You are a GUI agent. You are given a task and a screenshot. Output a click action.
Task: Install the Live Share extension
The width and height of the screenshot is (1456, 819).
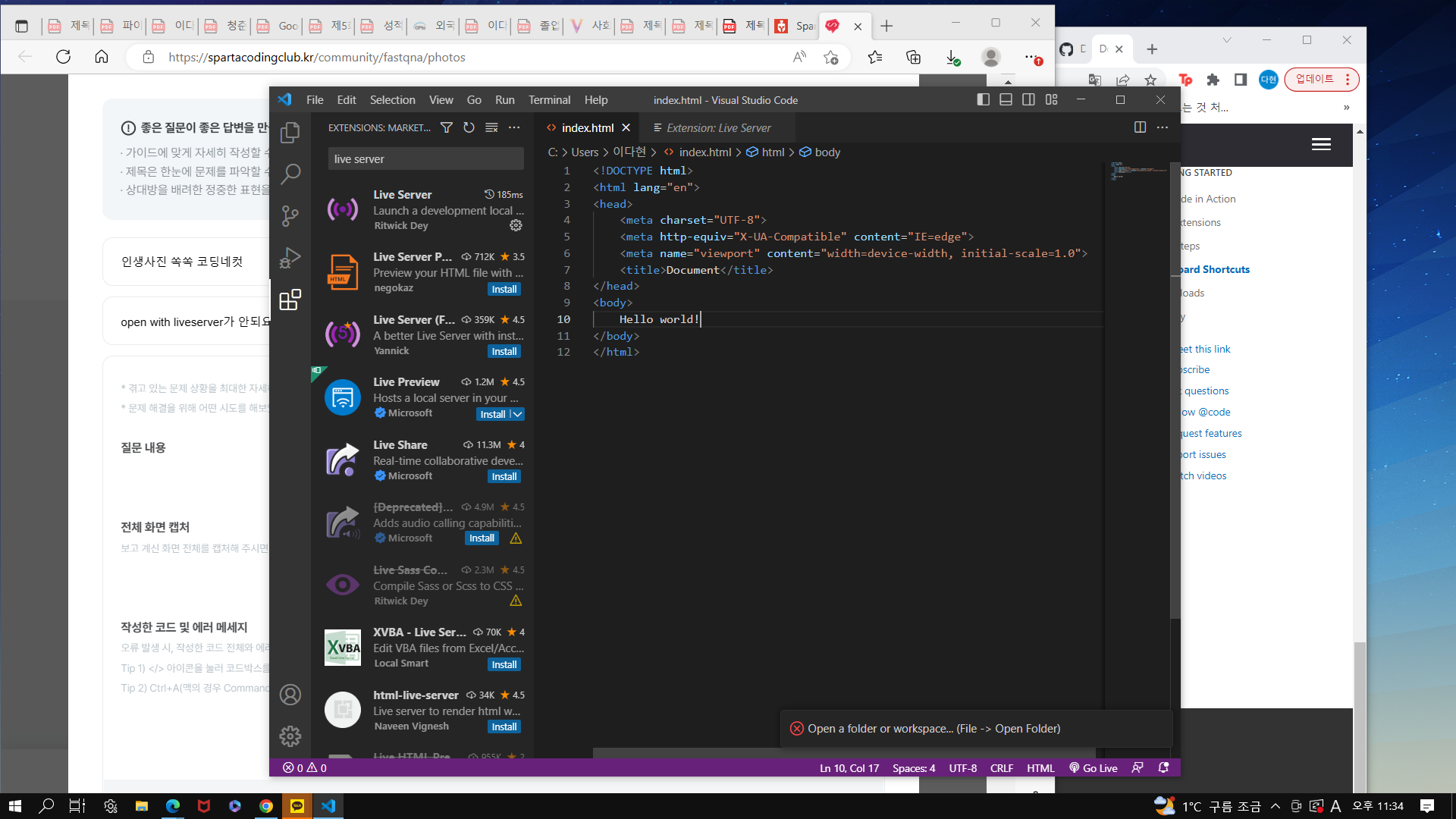pyautogui.click(x=504, y=476)
